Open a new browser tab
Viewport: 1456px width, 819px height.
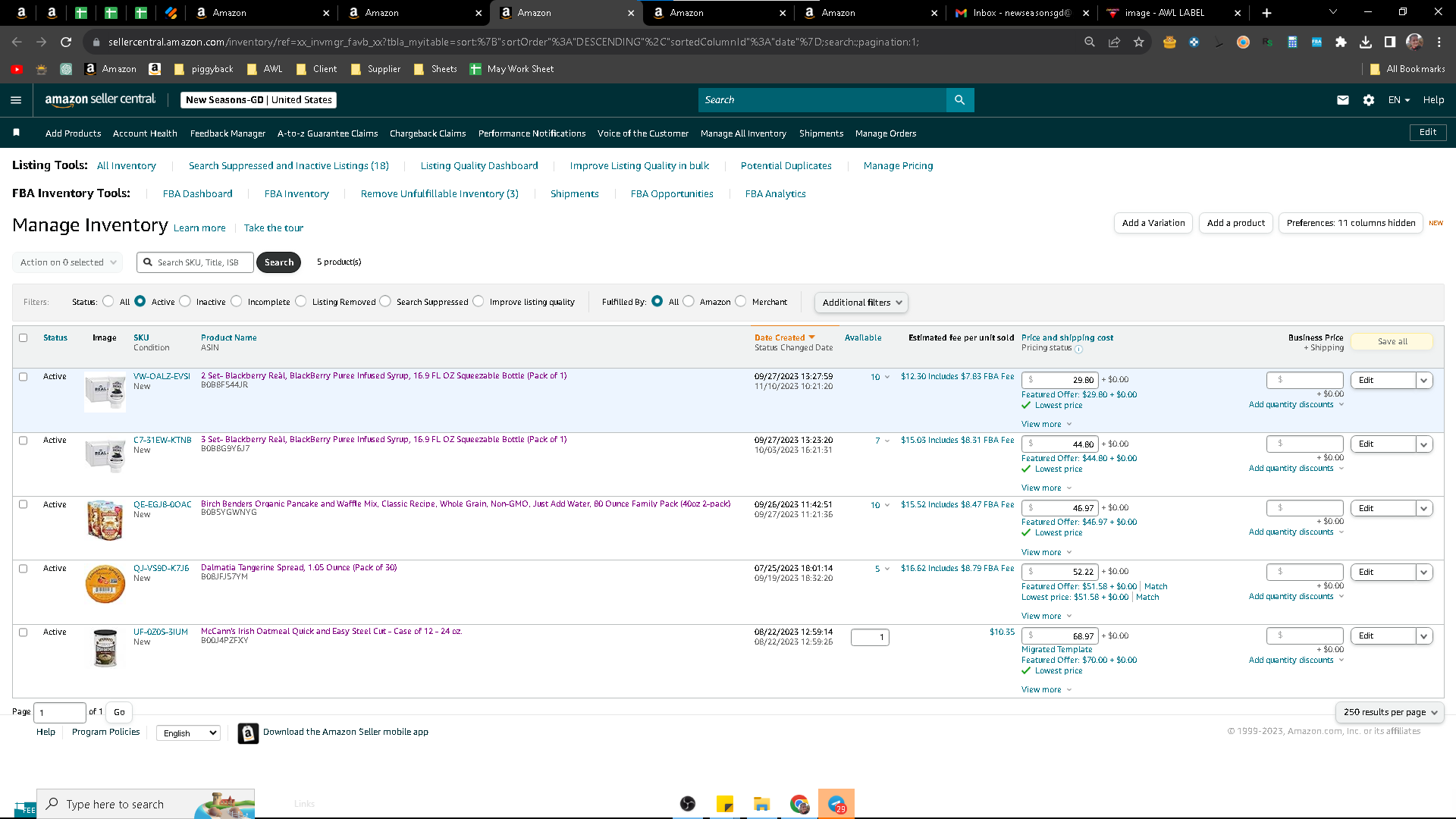[1267, 13]
